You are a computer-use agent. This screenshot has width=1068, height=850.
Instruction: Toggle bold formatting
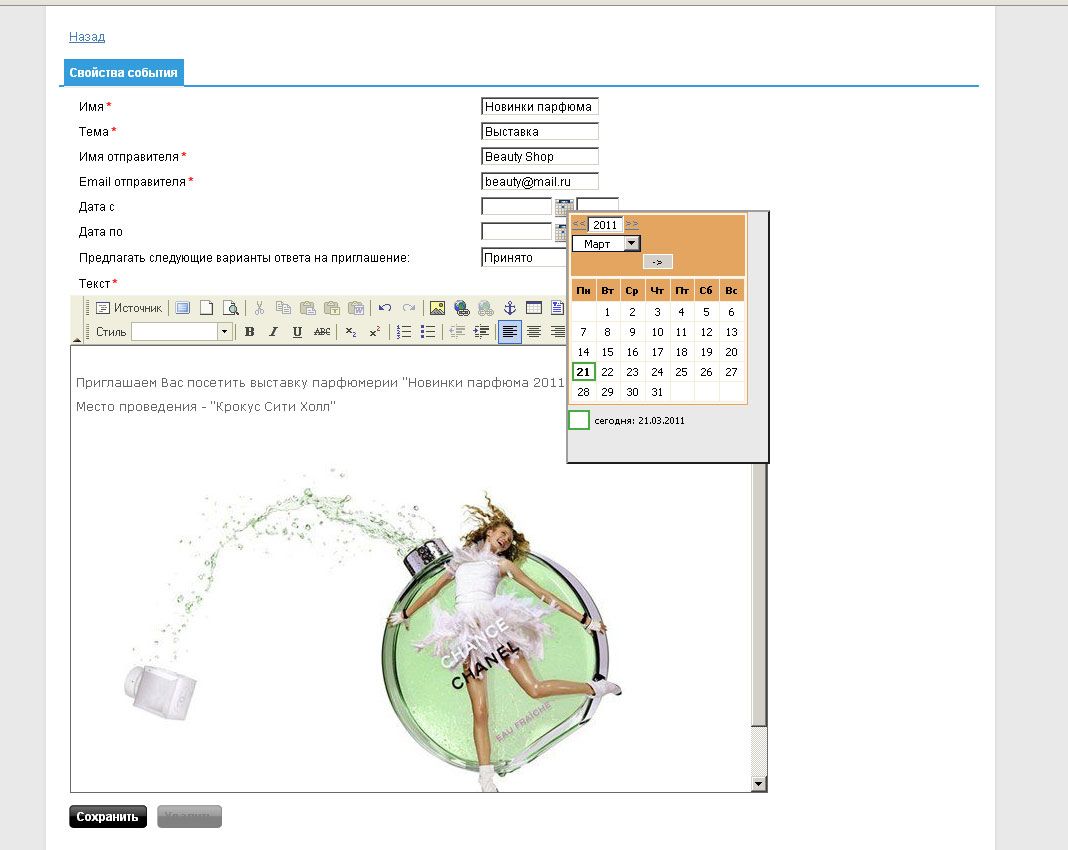point(249,332)
